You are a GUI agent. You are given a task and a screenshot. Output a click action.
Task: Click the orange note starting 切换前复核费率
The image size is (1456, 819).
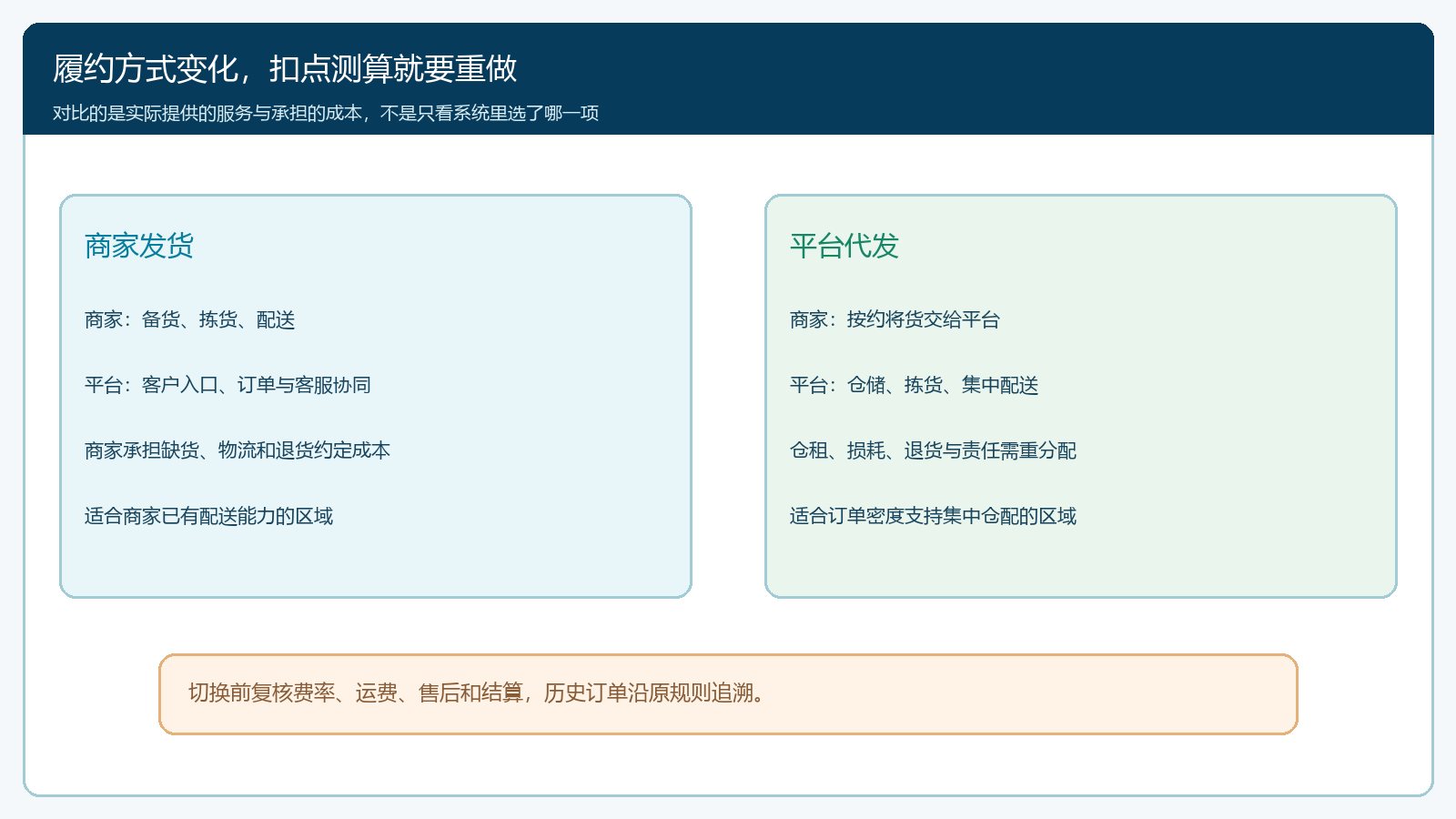[728, 693]
